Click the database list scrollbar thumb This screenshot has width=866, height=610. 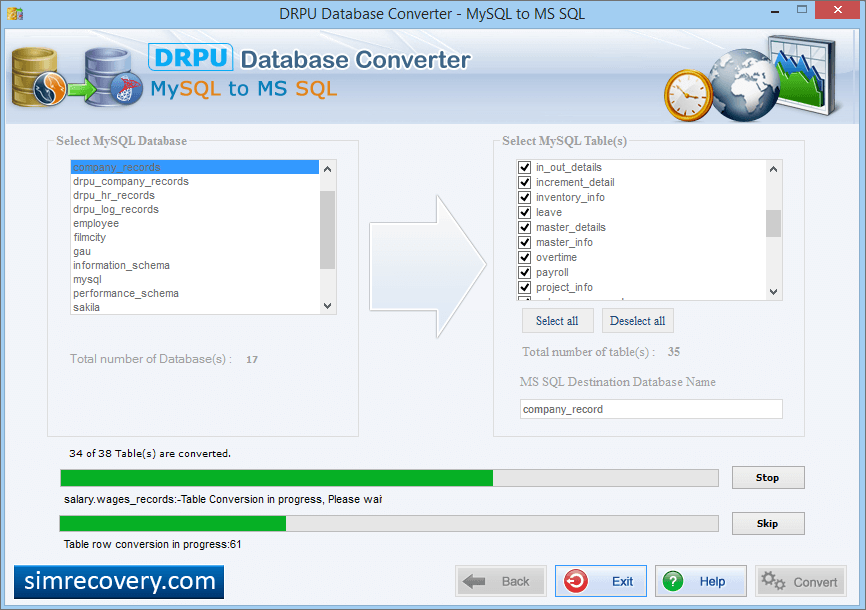pos(328,230)
